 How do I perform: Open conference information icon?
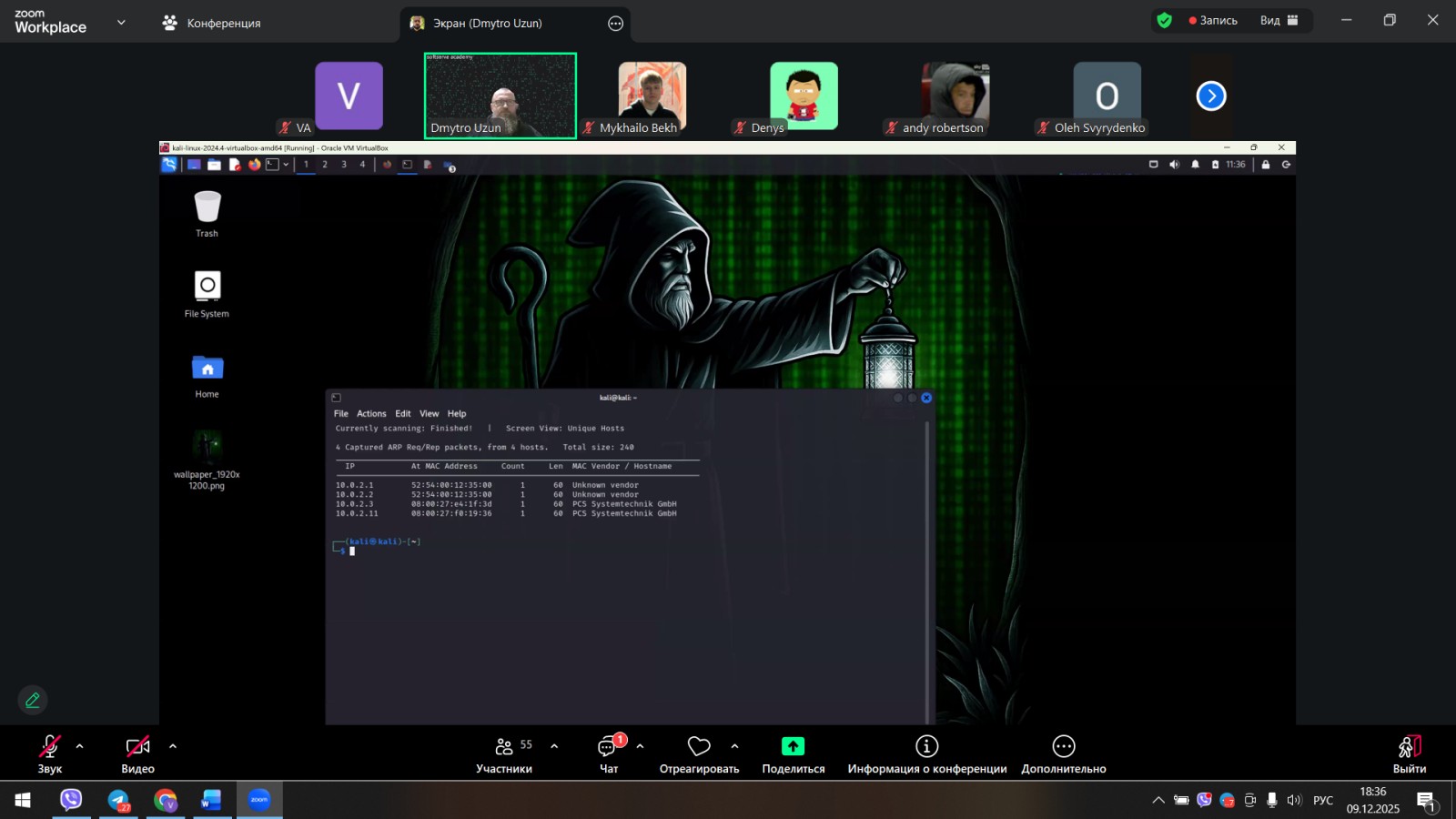tap(926, 747)
